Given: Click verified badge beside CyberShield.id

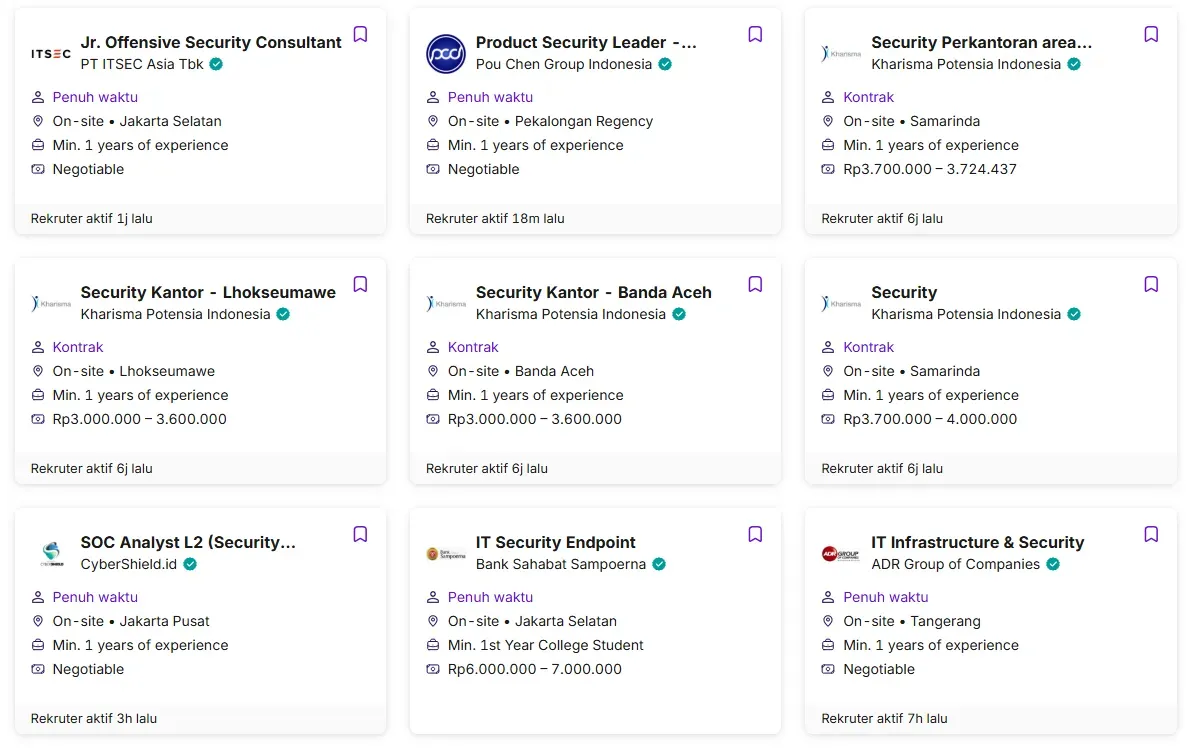Looking at the screenshot, I should (190, 564).
